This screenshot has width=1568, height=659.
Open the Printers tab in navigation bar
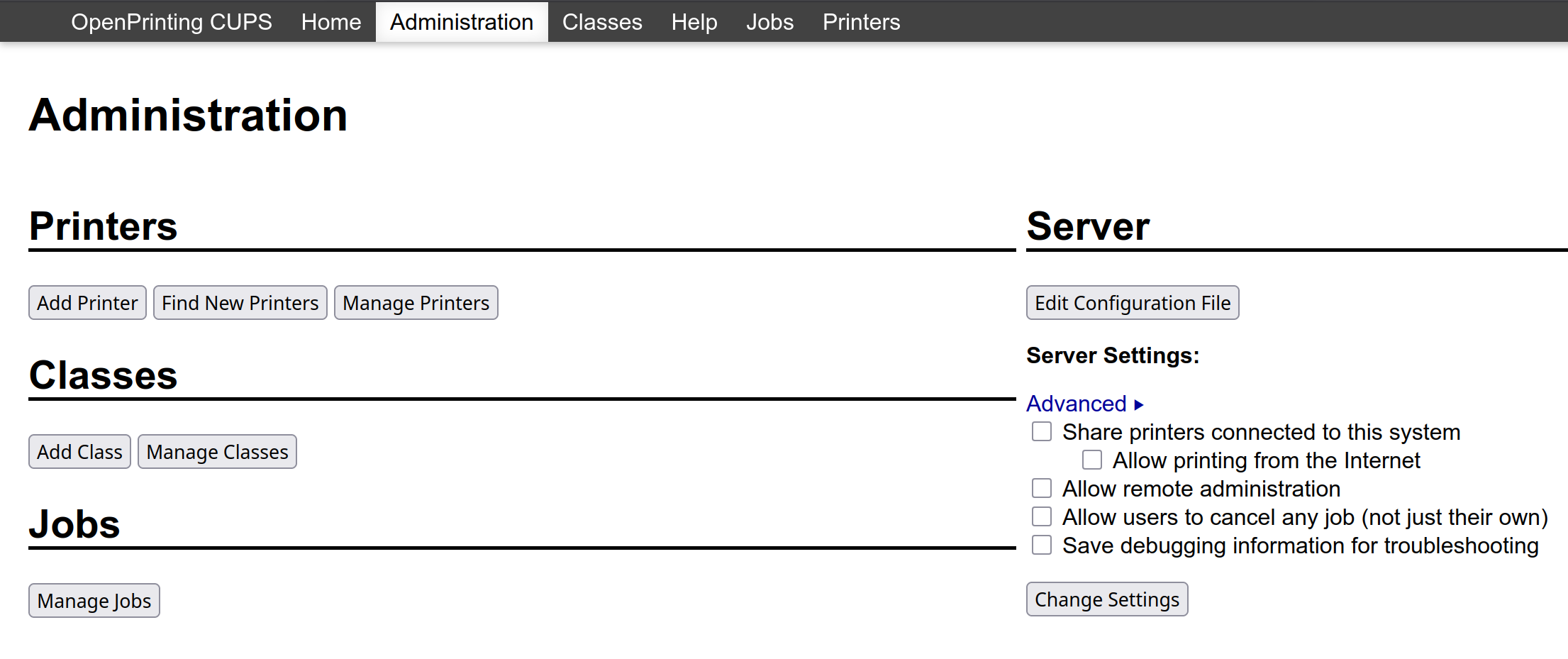pos(861,22)
